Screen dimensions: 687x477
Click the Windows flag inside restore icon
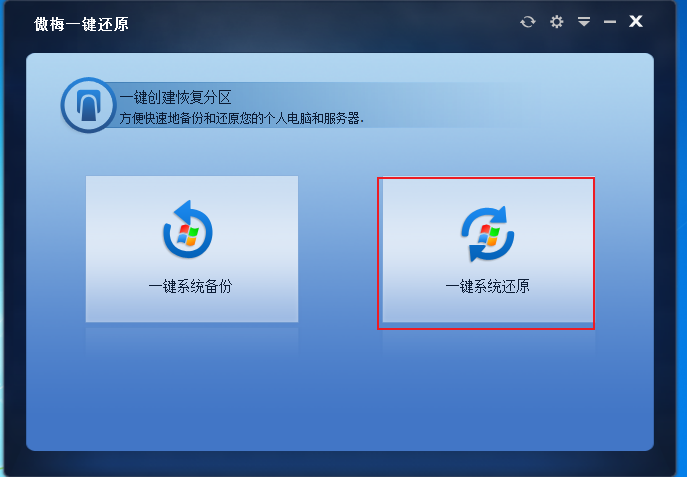(x=488, y=235)
